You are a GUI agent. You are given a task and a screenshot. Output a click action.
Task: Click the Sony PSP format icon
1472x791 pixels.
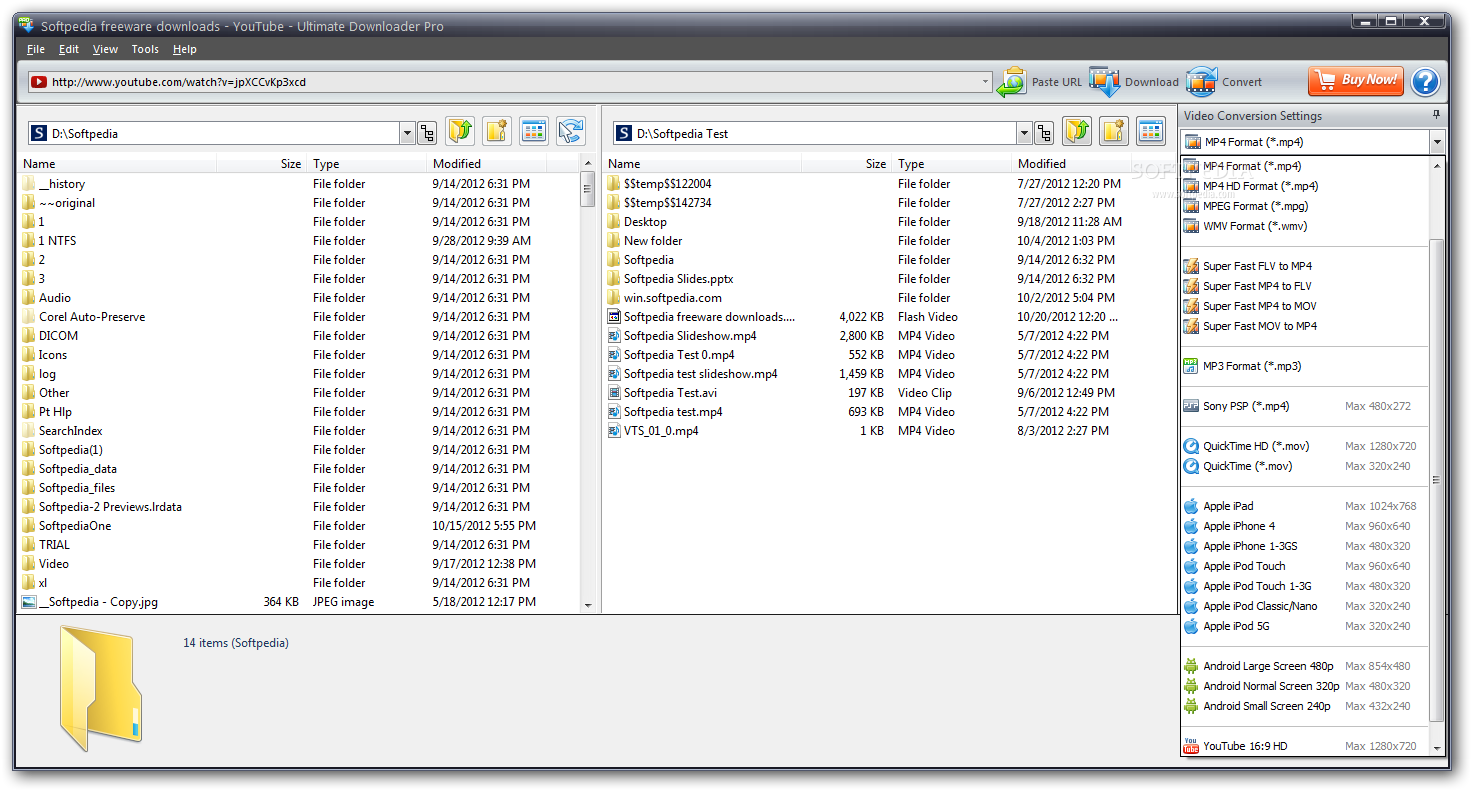point(1191,406)
